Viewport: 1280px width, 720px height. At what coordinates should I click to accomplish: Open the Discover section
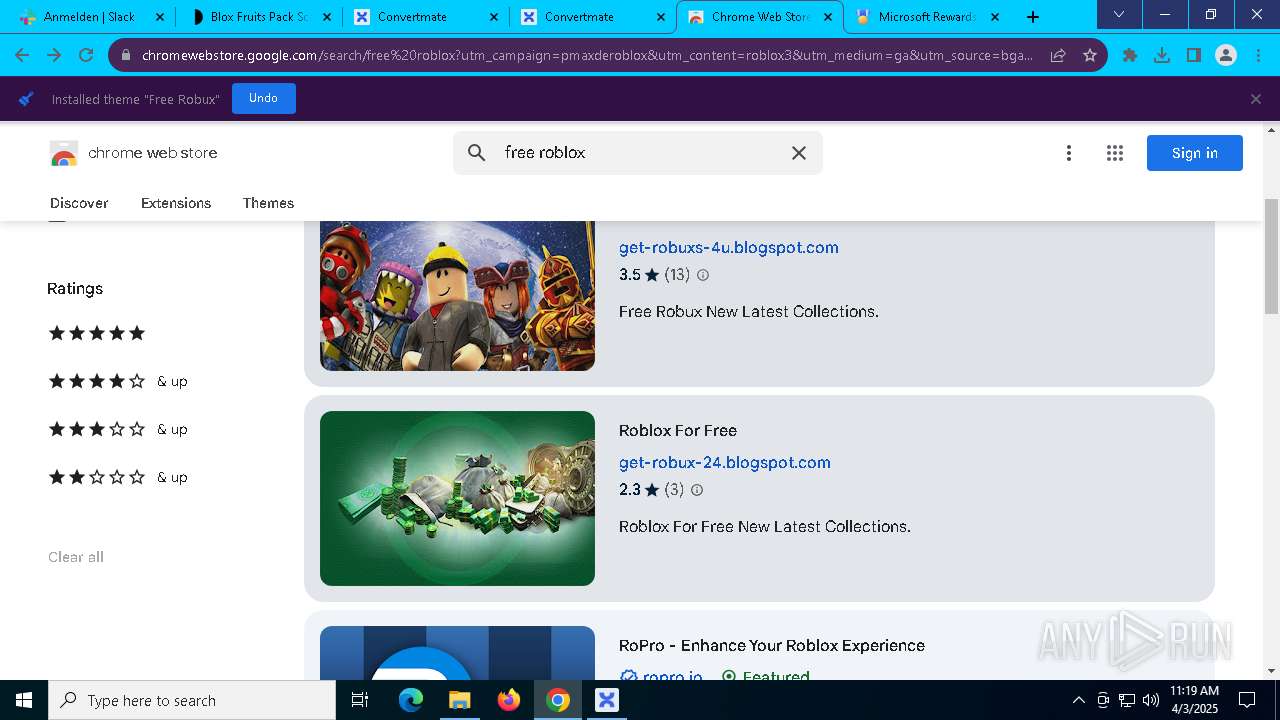[x=79, y=203]
